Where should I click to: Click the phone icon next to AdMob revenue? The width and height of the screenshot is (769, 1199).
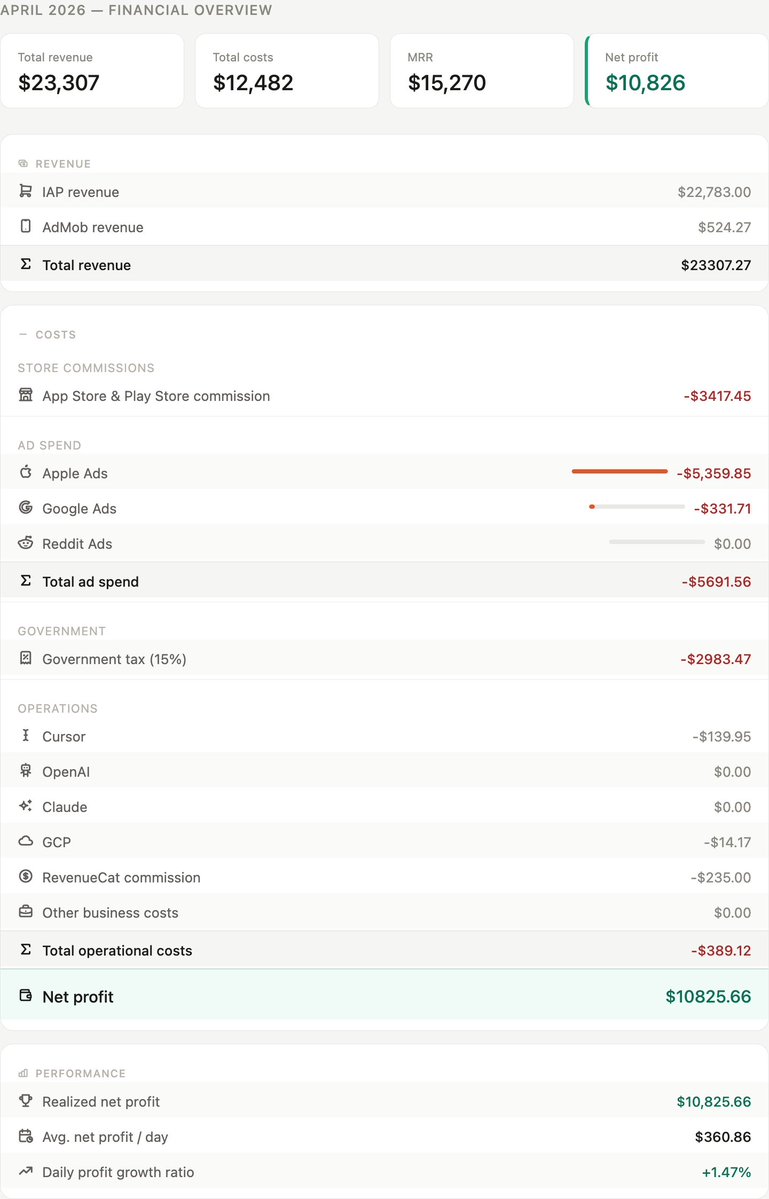pyautogui.click(x=25, y=226)
